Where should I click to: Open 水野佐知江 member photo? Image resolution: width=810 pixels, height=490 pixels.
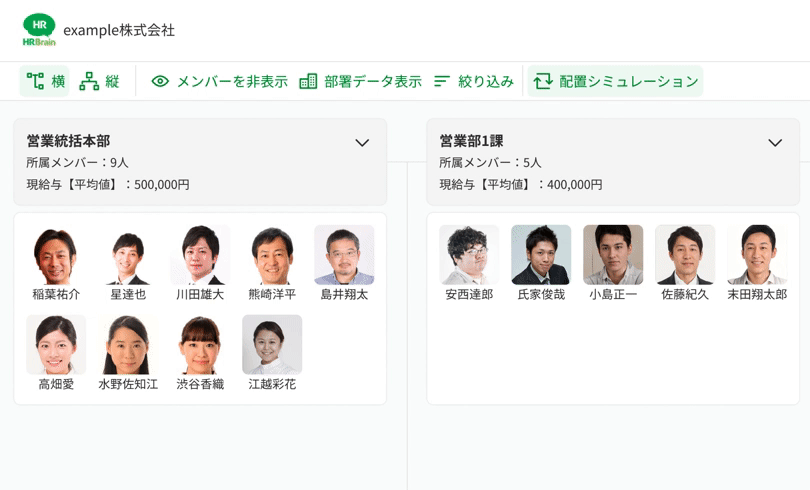[x=128, y=345]
